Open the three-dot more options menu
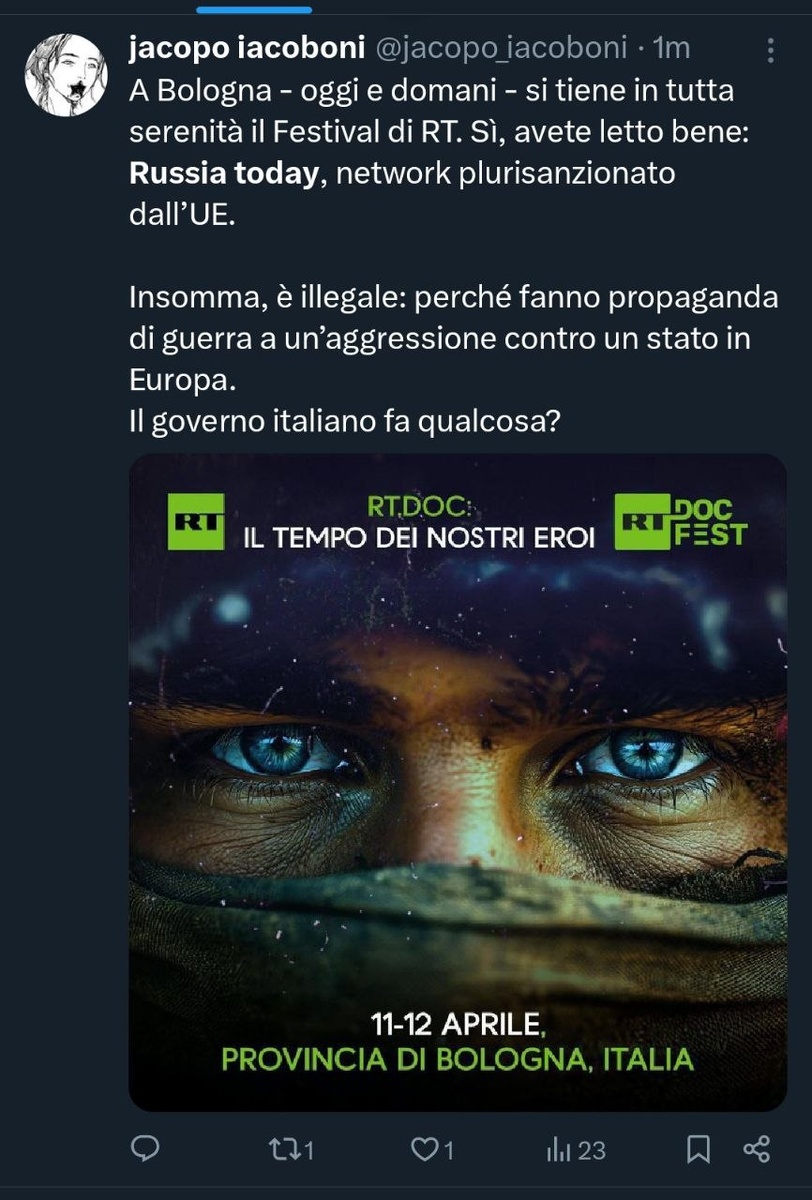 [769, 50]
